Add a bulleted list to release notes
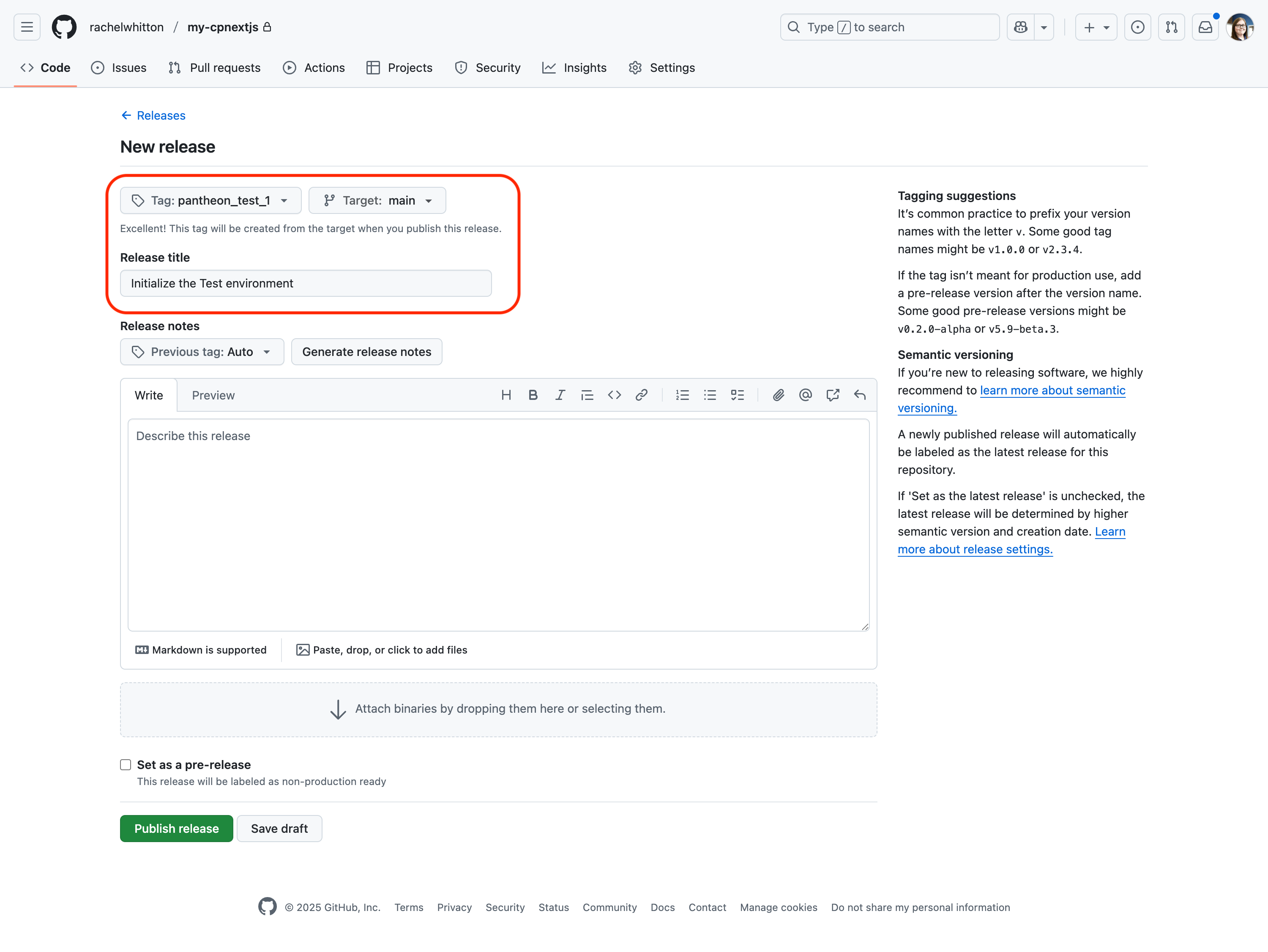The width and height of the screenshot is (1268, 952). pyautogui.click(x=710, y=395)
